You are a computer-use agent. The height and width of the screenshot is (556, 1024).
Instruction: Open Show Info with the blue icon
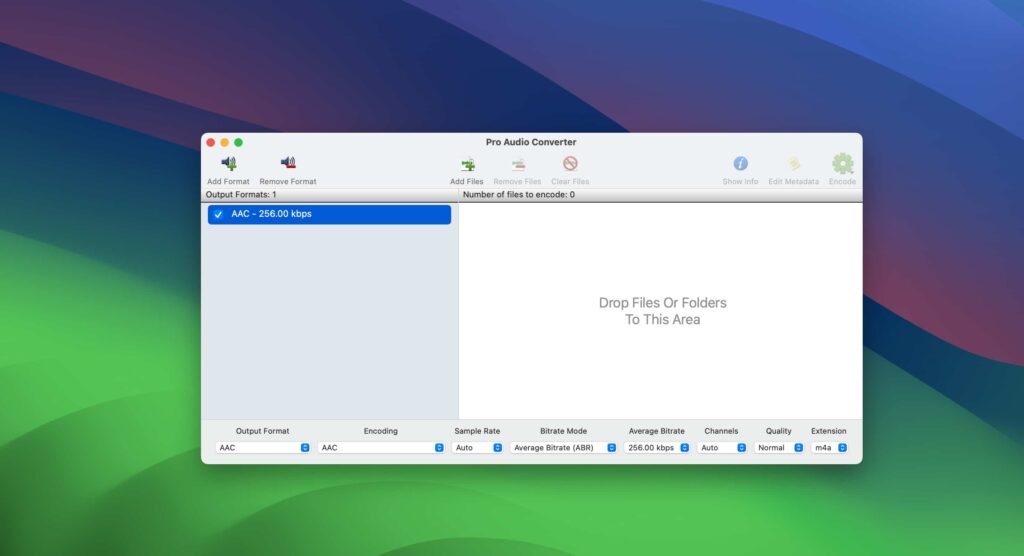pyautogui.click(x=740, y=163)
